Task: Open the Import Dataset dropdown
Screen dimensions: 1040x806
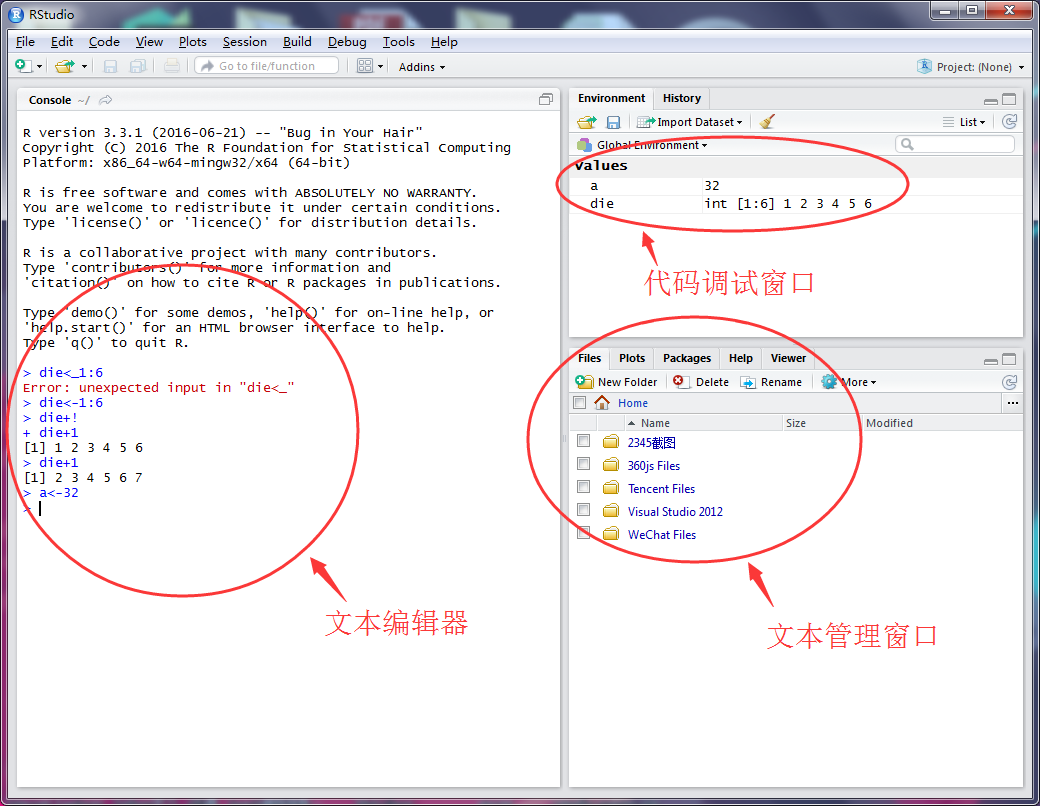Action: tap(697, 122)
